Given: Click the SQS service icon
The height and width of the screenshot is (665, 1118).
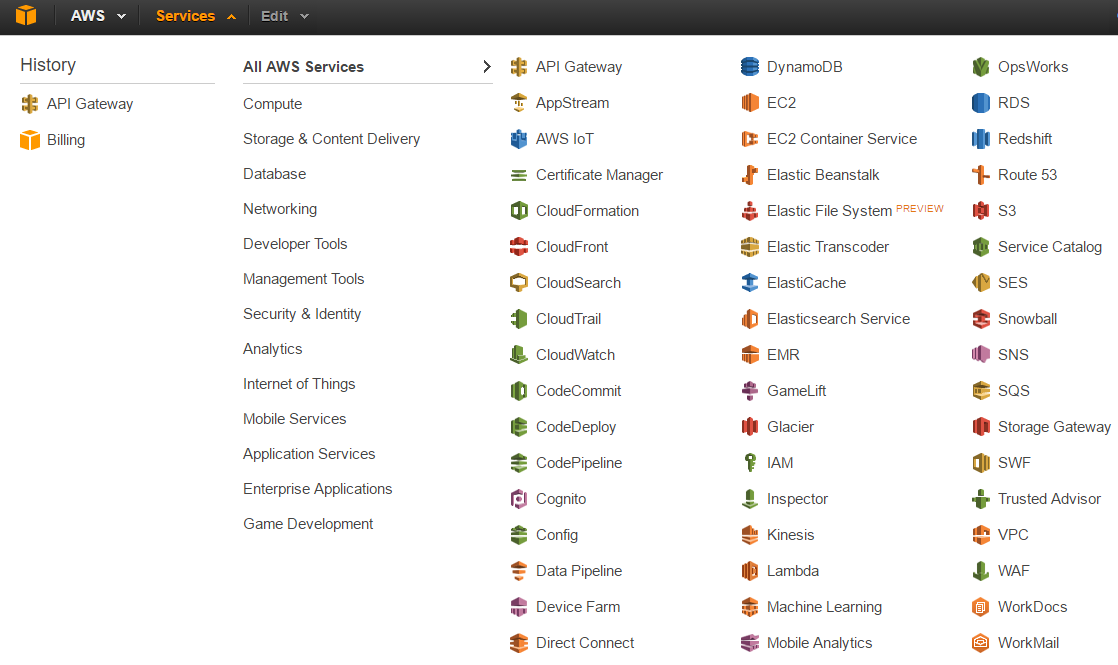Looking at the screenshot, I should tap(981, 391).
